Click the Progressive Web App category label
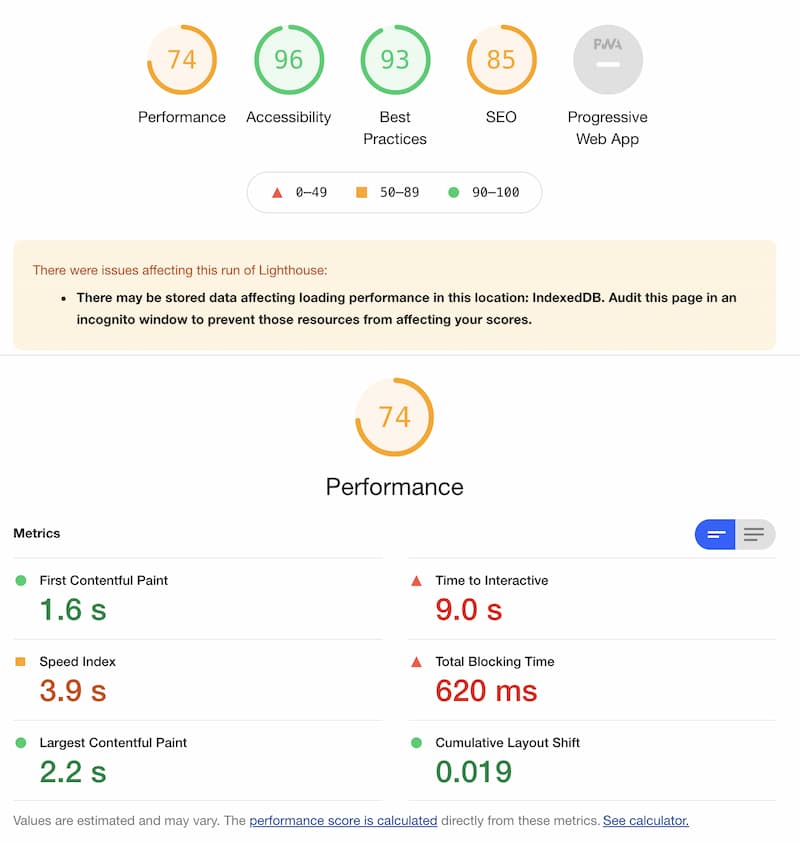 tap(607, 128)
